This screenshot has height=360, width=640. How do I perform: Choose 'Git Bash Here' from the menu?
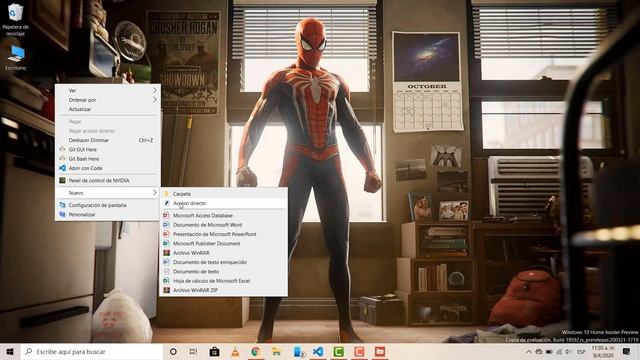coord(107,159)
